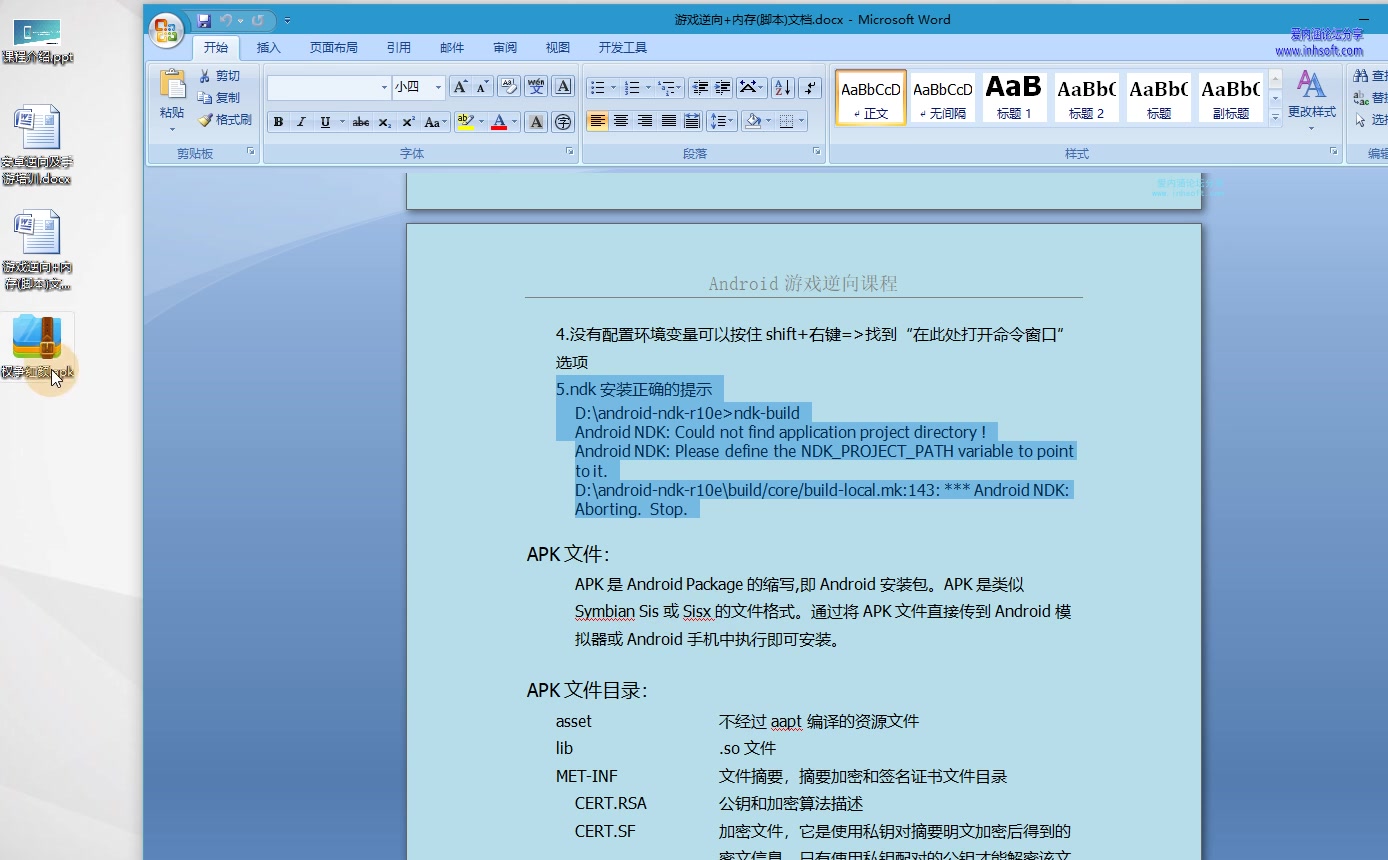Apply the 无间隔 (No Spacing) style
1388x860 pixels.
[x=943, y=97]
